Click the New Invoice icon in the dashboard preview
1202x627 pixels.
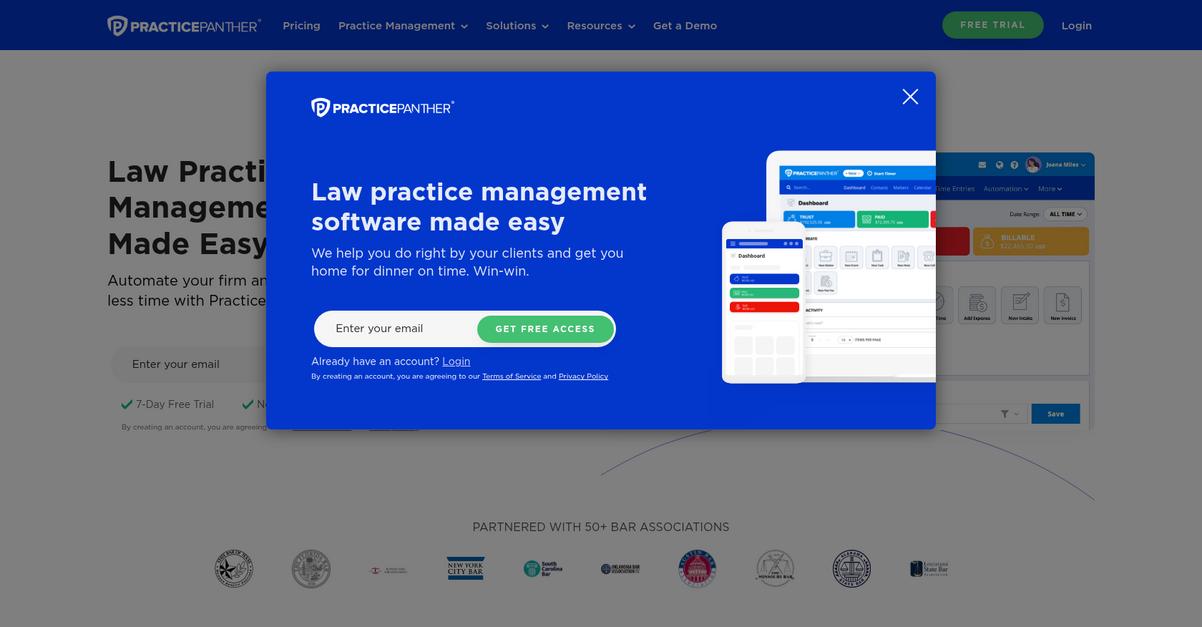[1062, 305]
